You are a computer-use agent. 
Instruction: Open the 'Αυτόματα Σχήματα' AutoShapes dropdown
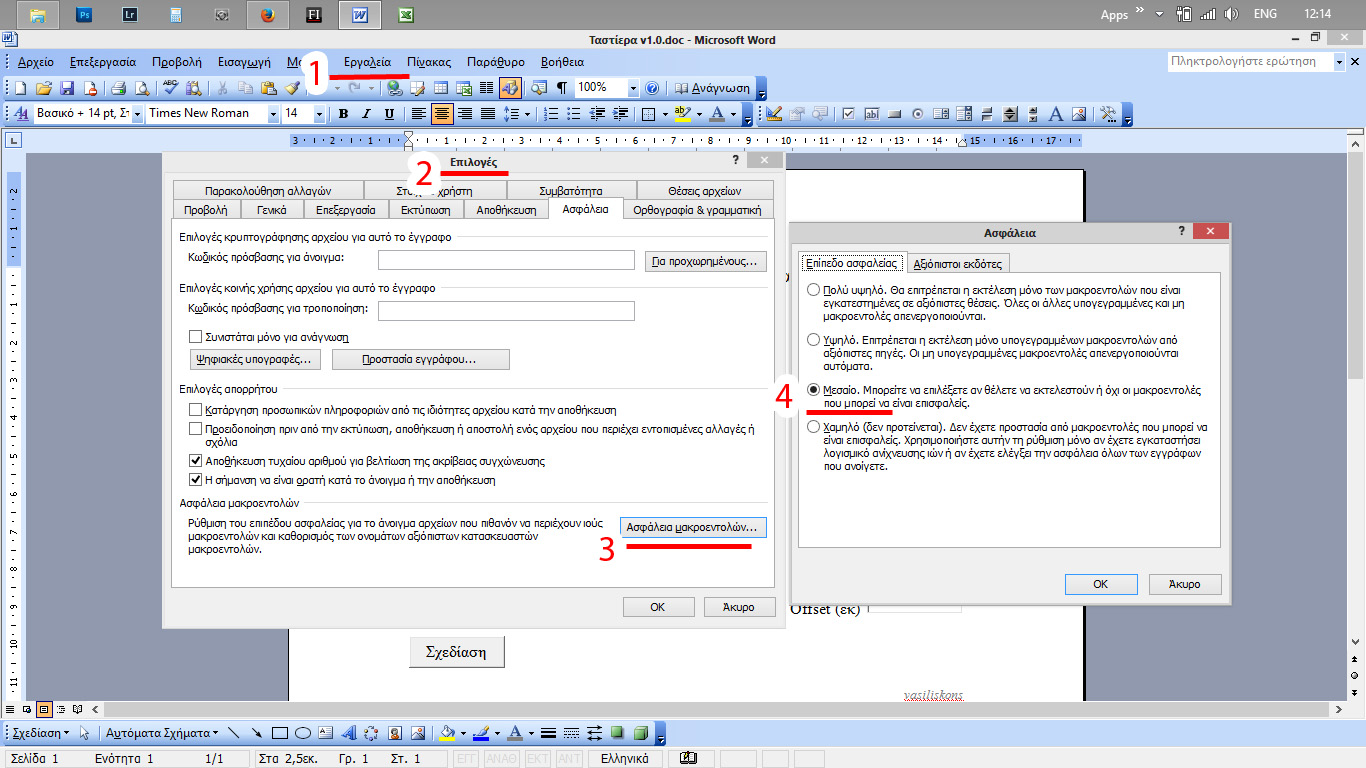(162, 733)
